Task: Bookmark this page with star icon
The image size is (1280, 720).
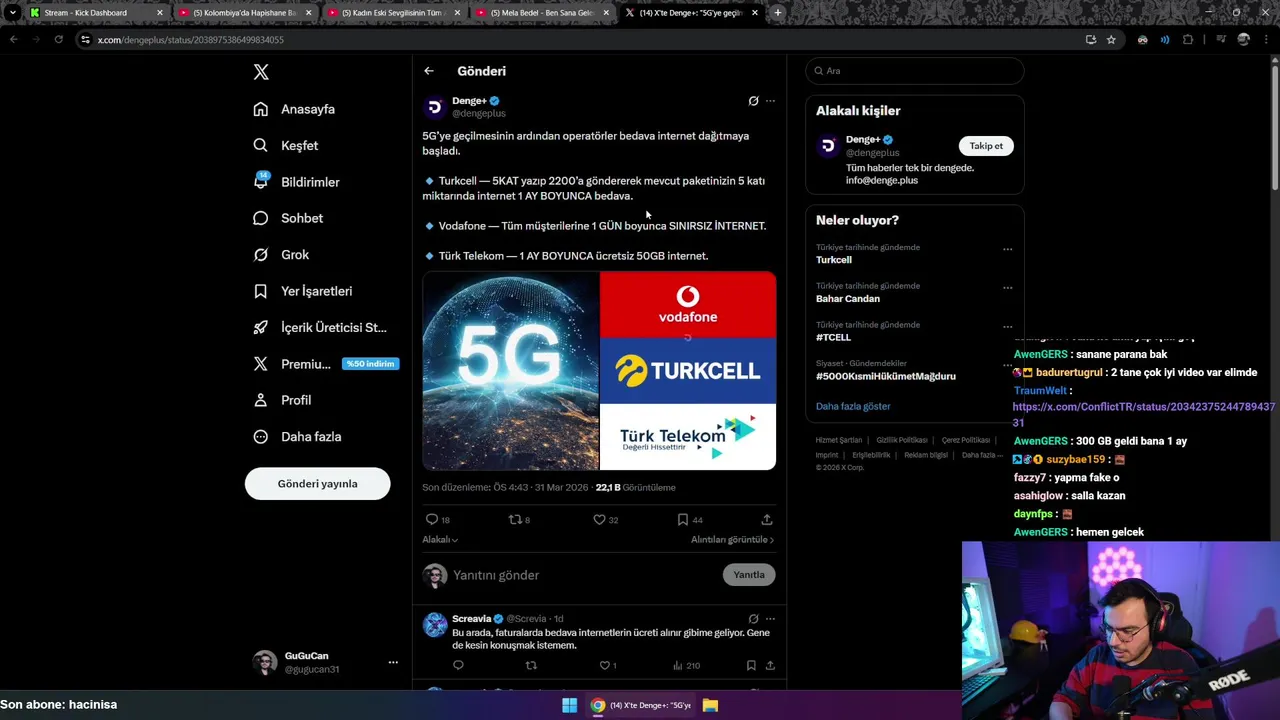Action: click(x=1111, y=40)
